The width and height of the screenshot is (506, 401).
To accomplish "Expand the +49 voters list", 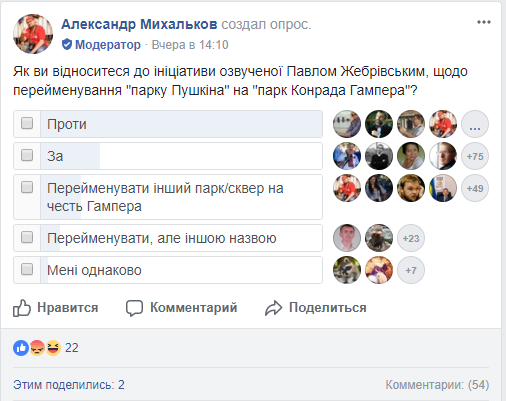I will [475, 188].
